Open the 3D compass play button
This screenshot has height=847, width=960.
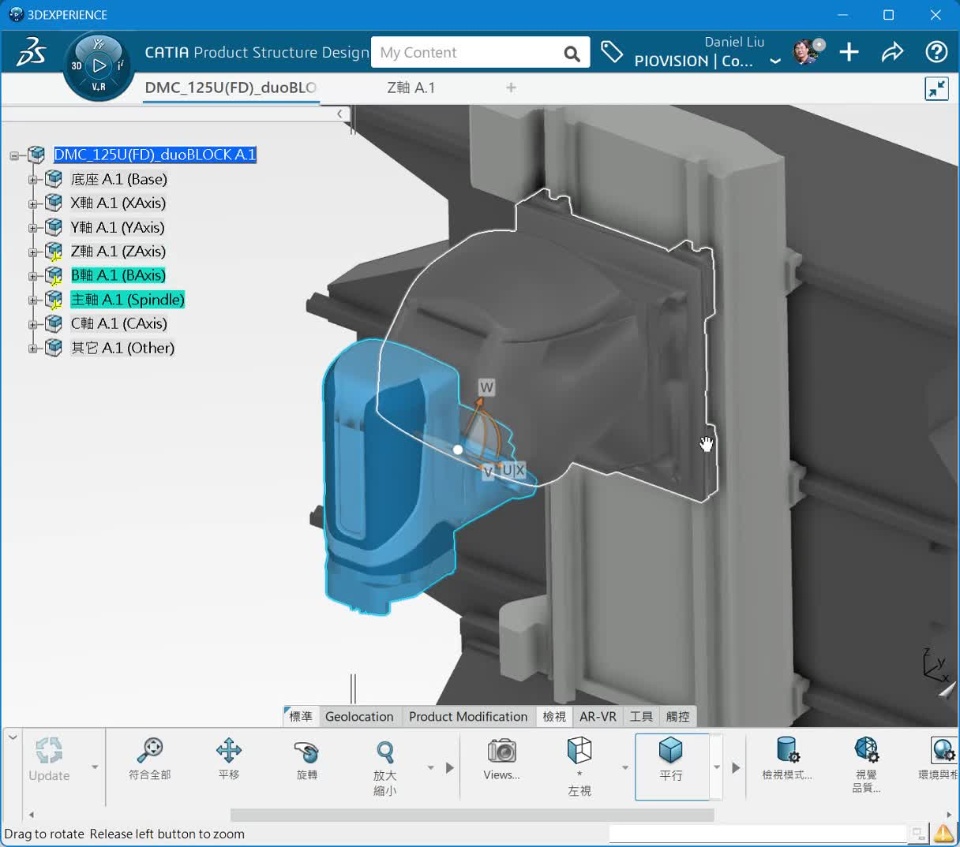pyautogui.click(x=99, y=65)
